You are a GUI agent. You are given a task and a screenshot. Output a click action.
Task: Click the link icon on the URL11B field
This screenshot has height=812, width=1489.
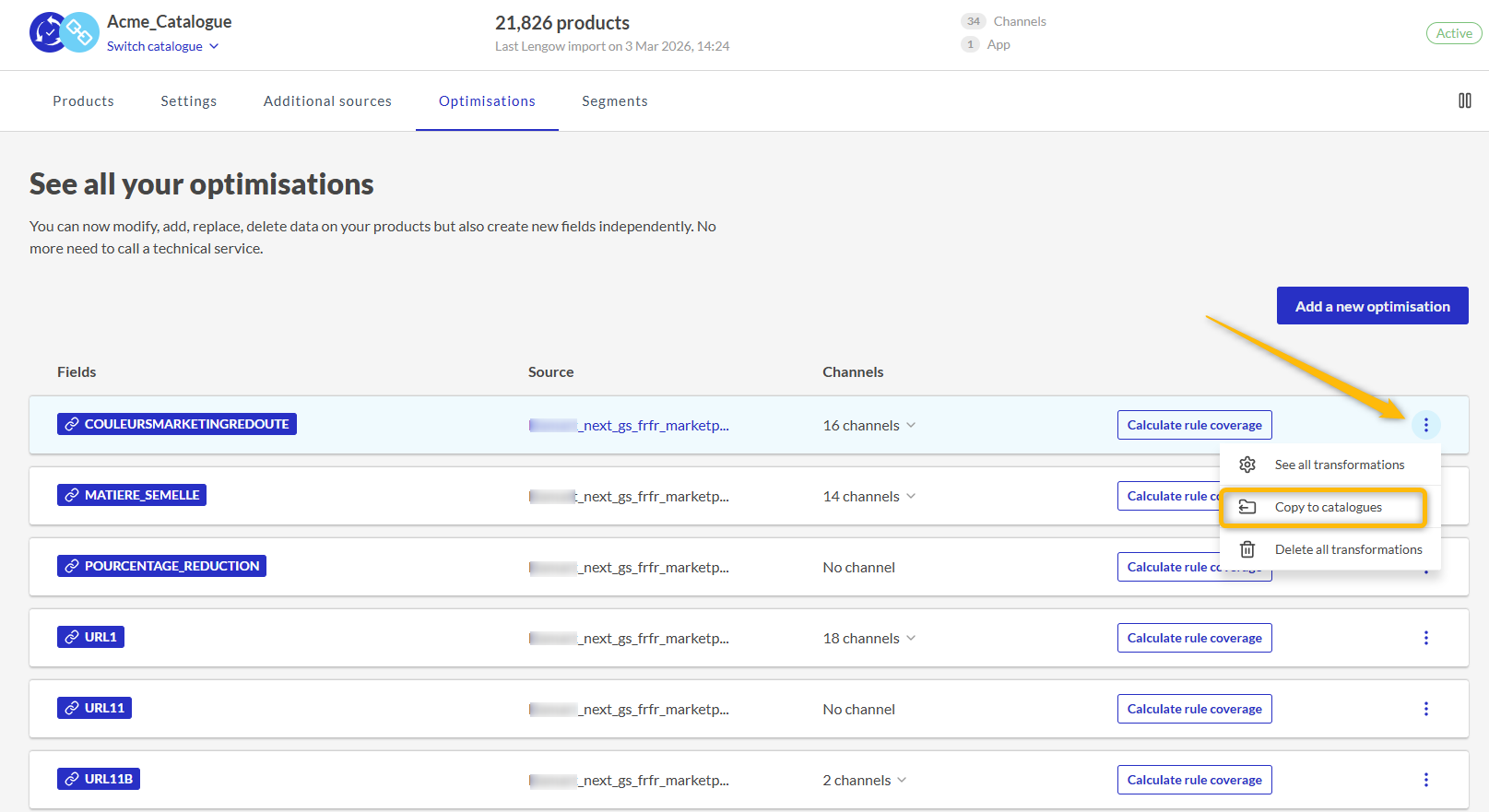coord(72,779)
